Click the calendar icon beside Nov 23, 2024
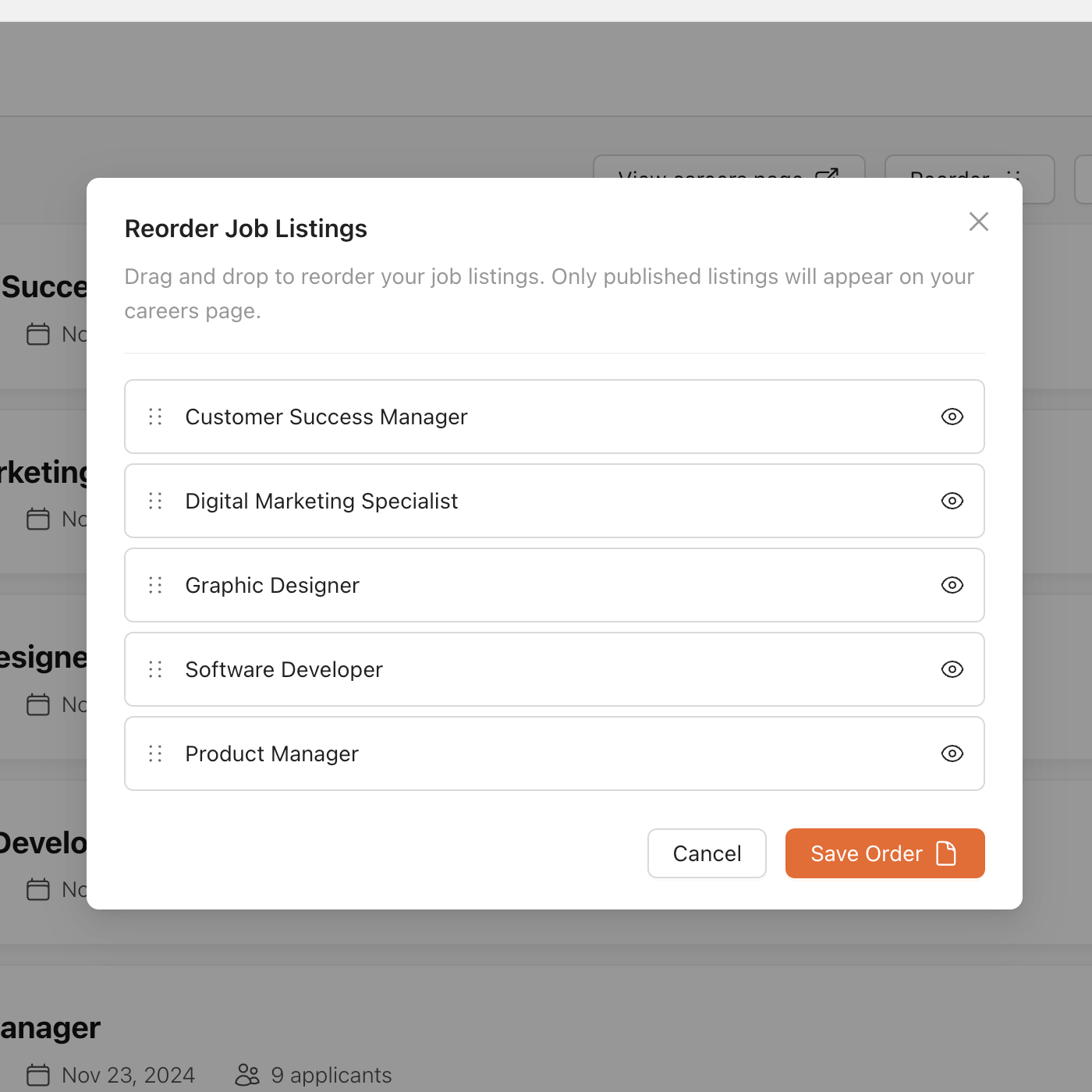Image resolution: width=1092 pixels, height=1092 pixels. [x=38, y=1075]
